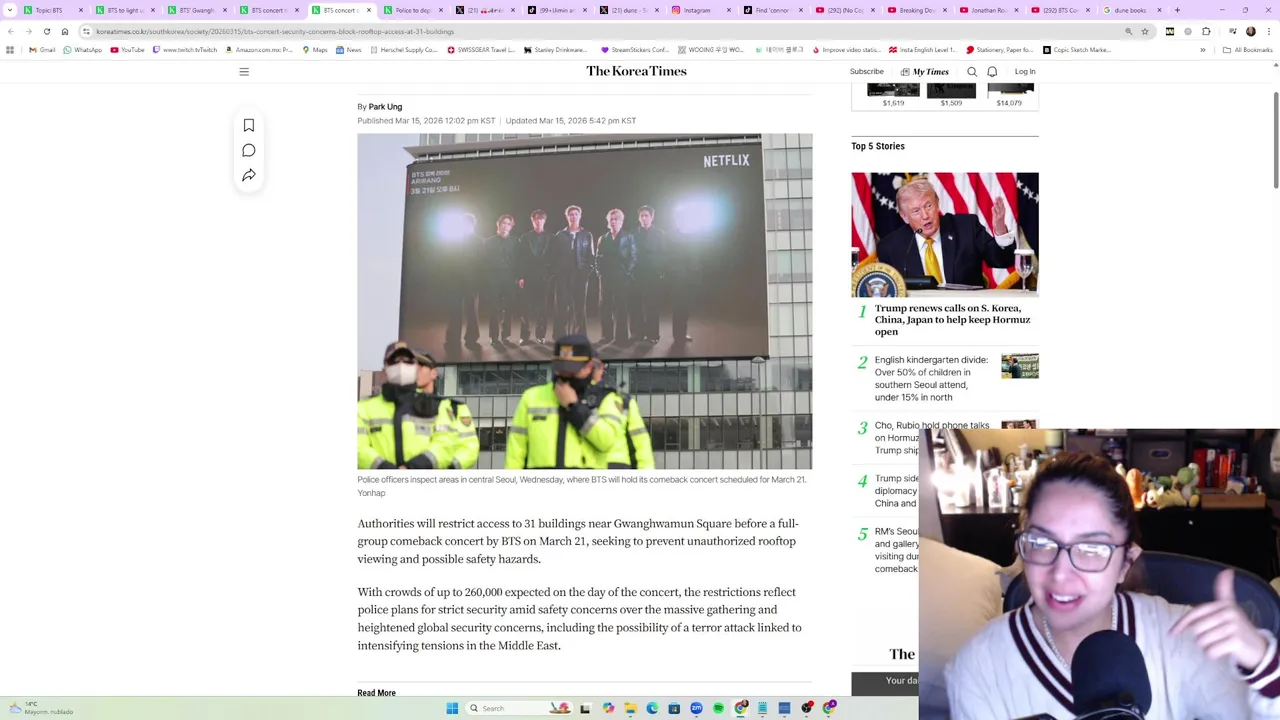This screenshot has width=1280, height=720.
Task: Open browser zoom magnifier in address bar
Action: pyautogui.click(x=1129, y=31)
